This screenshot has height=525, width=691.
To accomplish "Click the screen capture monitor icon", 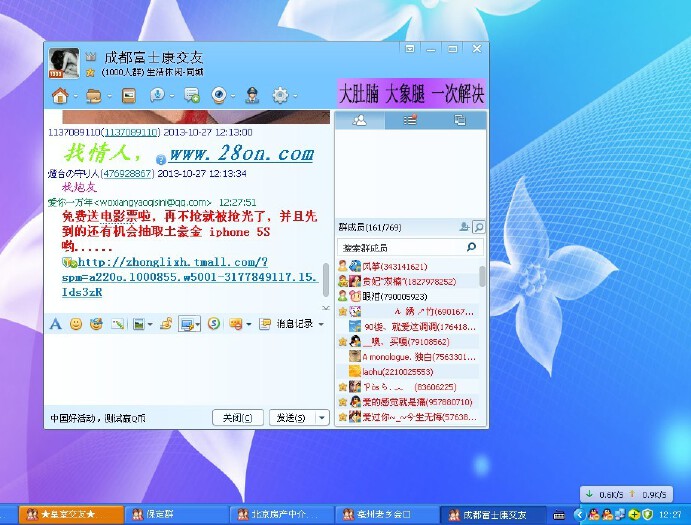I will (187, 324).
